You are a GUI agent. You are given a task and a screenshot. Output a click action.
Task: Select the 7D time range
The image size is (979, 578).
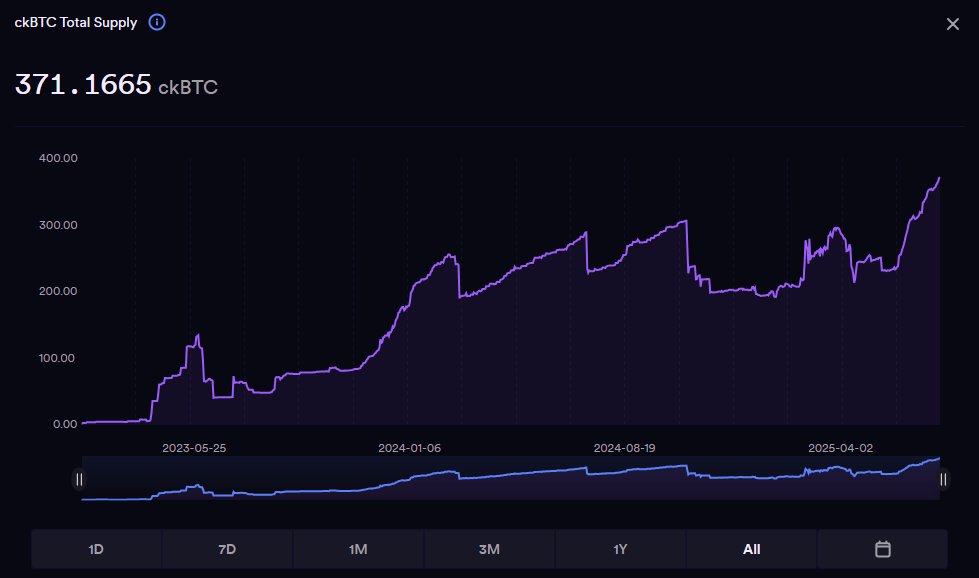coord(227,549)
